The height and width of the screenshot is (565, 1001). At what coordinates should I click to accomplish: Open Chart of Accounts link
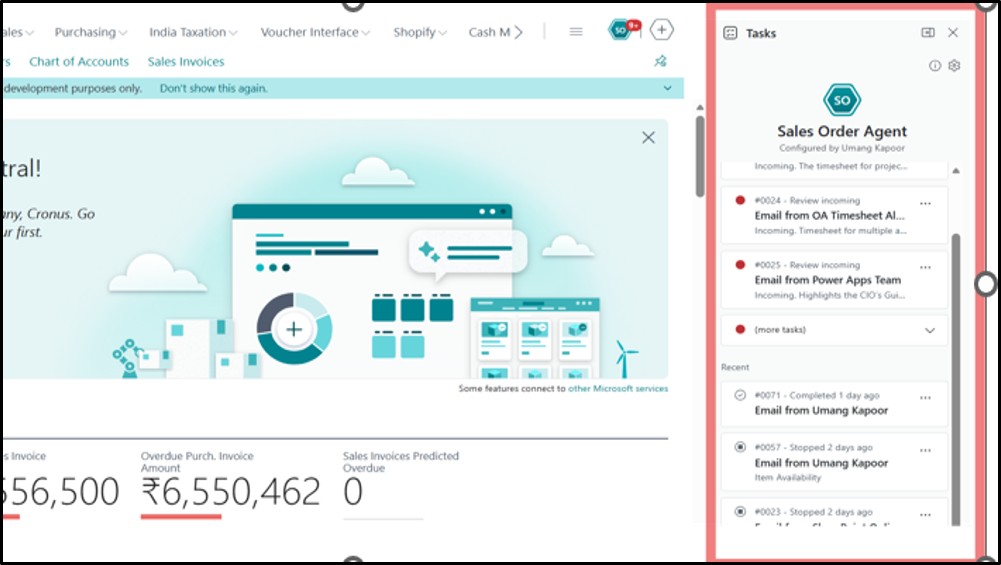(x=79, y=61)
